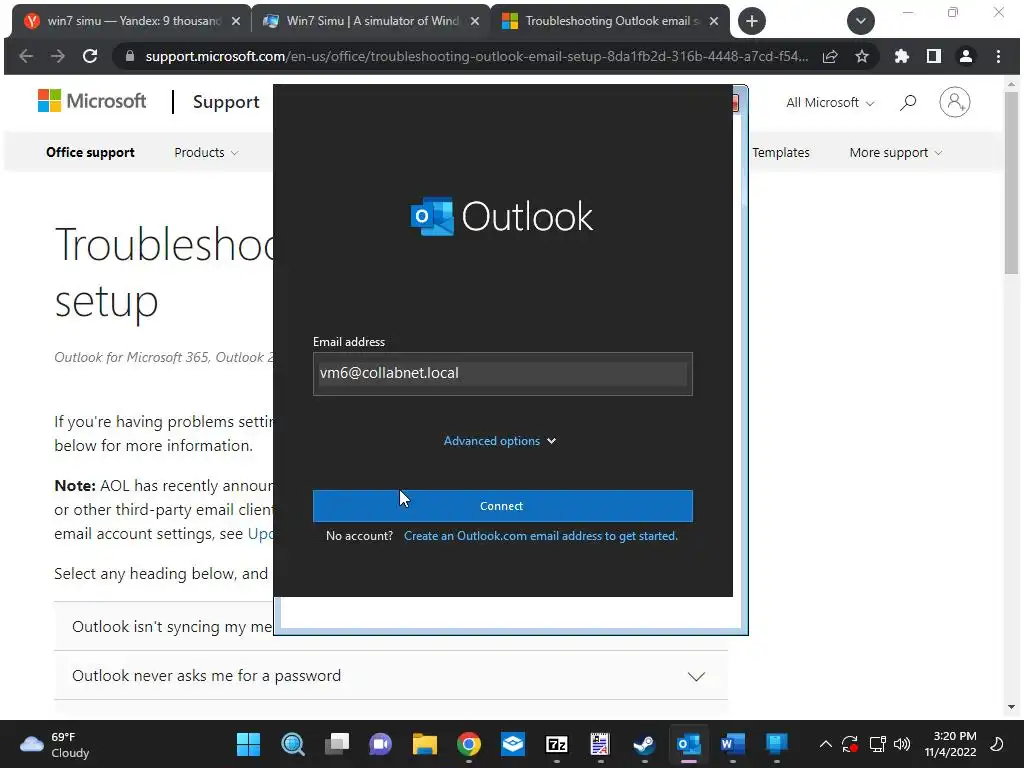Open taskbar Search
Image resolution: width=1024 pixels, height=768 pixels.
click(293, 744)
